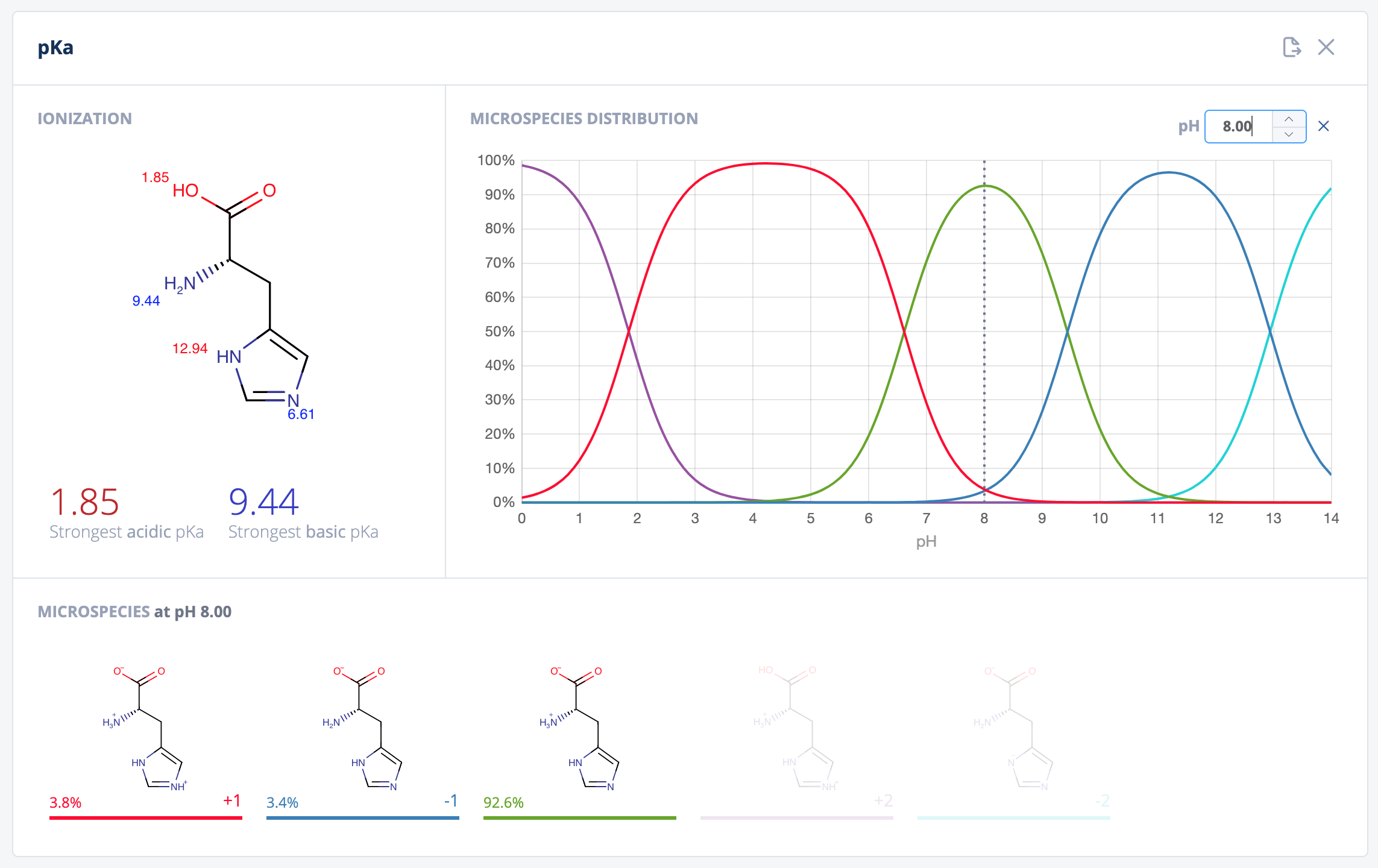Image resolution: width=1378 pixels, height=868 pixels.
Task: Close the pKa dialog
Action: click(1326, 47)
